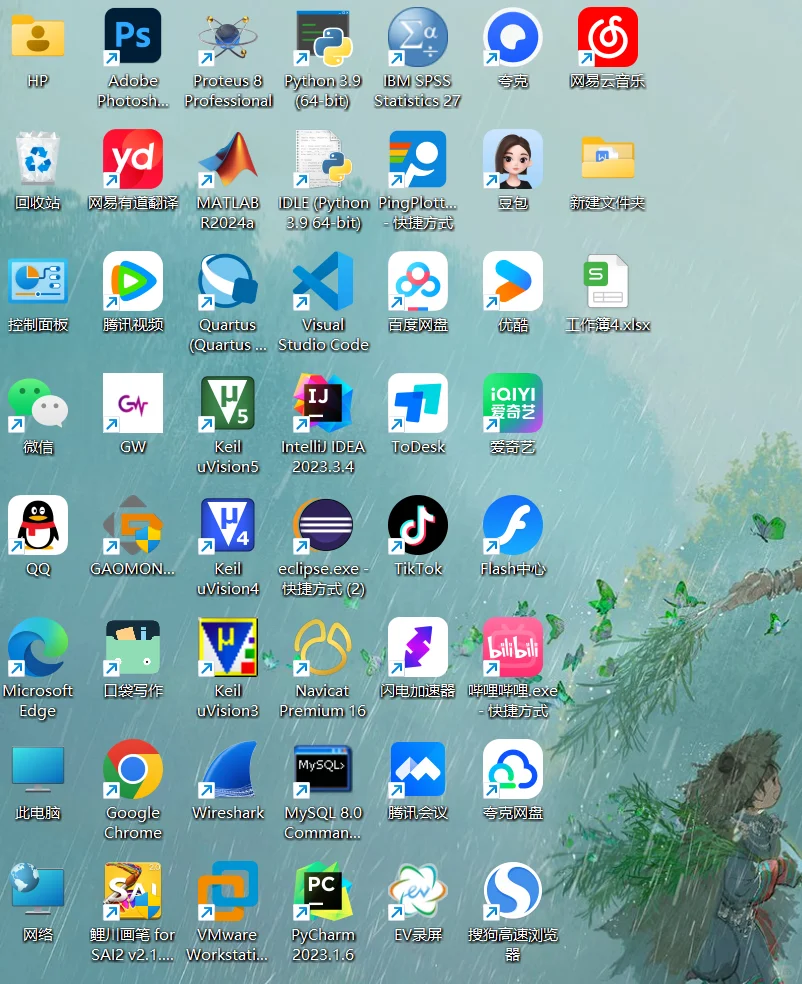Launch Adobe Photoshop shortcut
The image size is (802, 984).
tap(132, 36)
